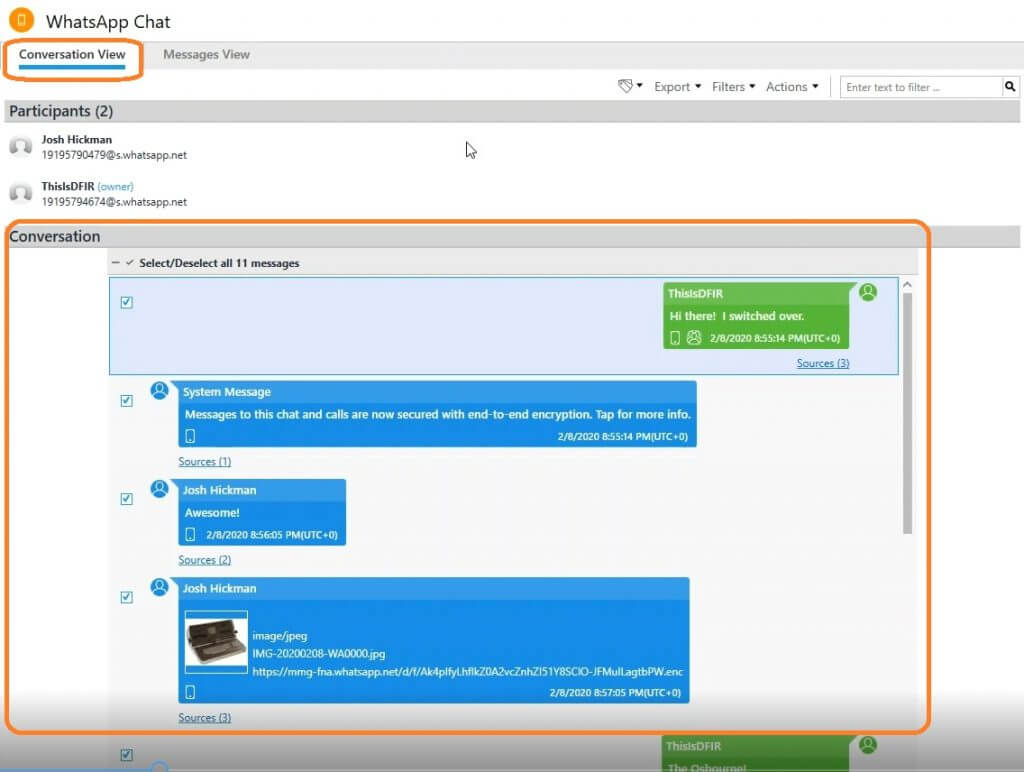The image size is (1024, 772).
Task: Click the end-to-end encryption system message text
Action: (438, 414)
